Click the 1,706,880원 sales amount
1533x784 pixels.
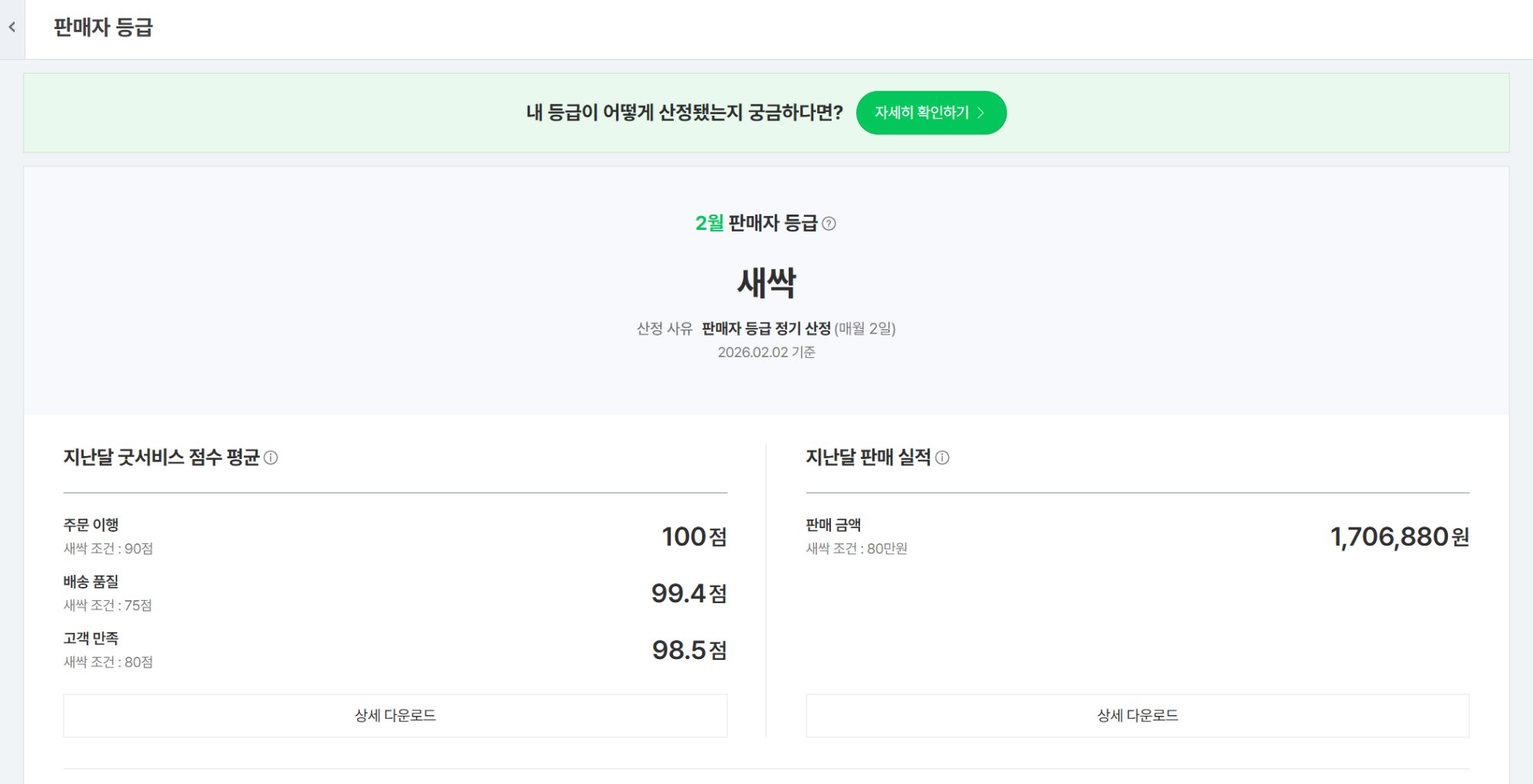pyautogui.click(x=1399, y=536)
